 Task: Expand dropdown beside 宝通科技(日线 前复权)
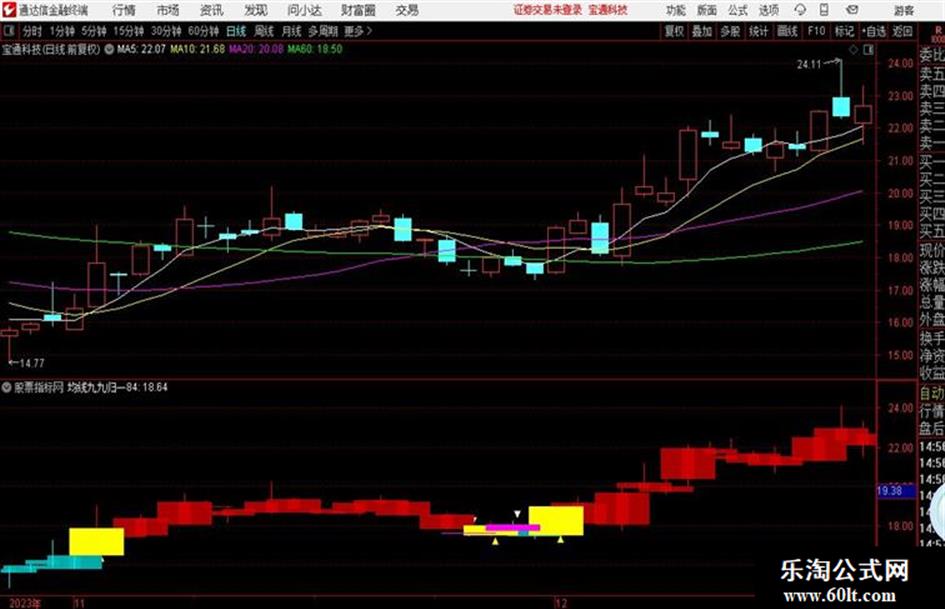coord(109,49)
